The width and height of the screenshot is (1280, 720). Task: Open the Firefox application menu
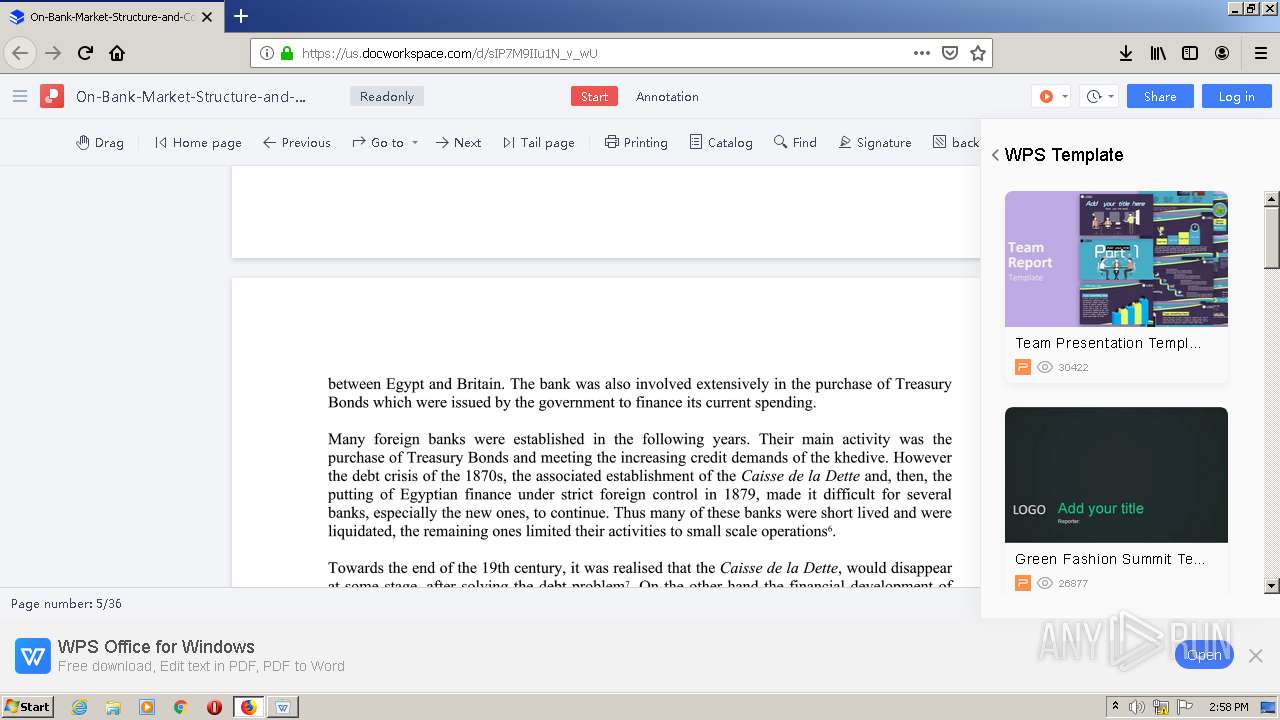(1261, 53)
